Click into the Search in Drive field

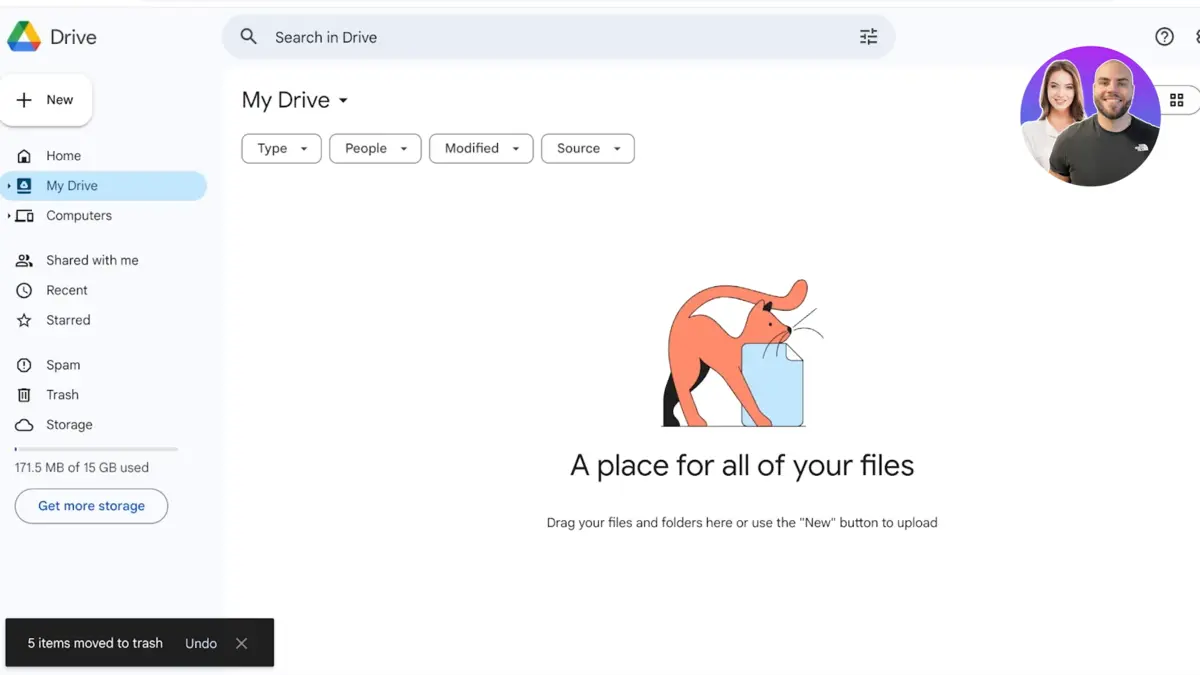[558, 37]
